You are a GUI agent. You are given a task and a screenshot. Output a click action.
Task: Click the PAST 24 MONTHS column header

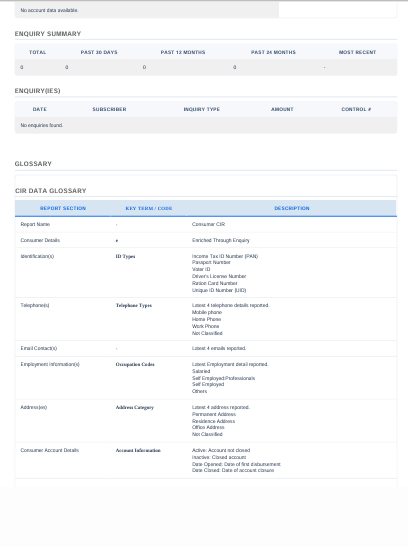coord(273,52)
